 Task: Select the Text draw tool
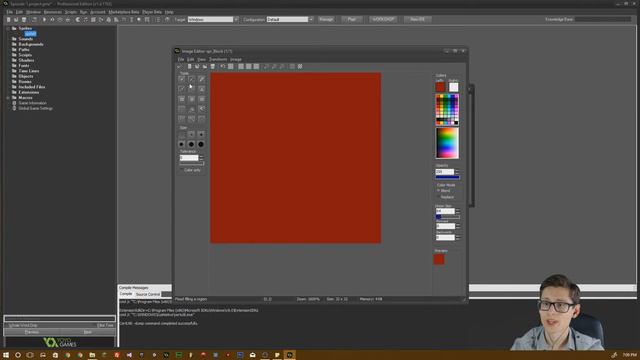(x=182, y=118)
